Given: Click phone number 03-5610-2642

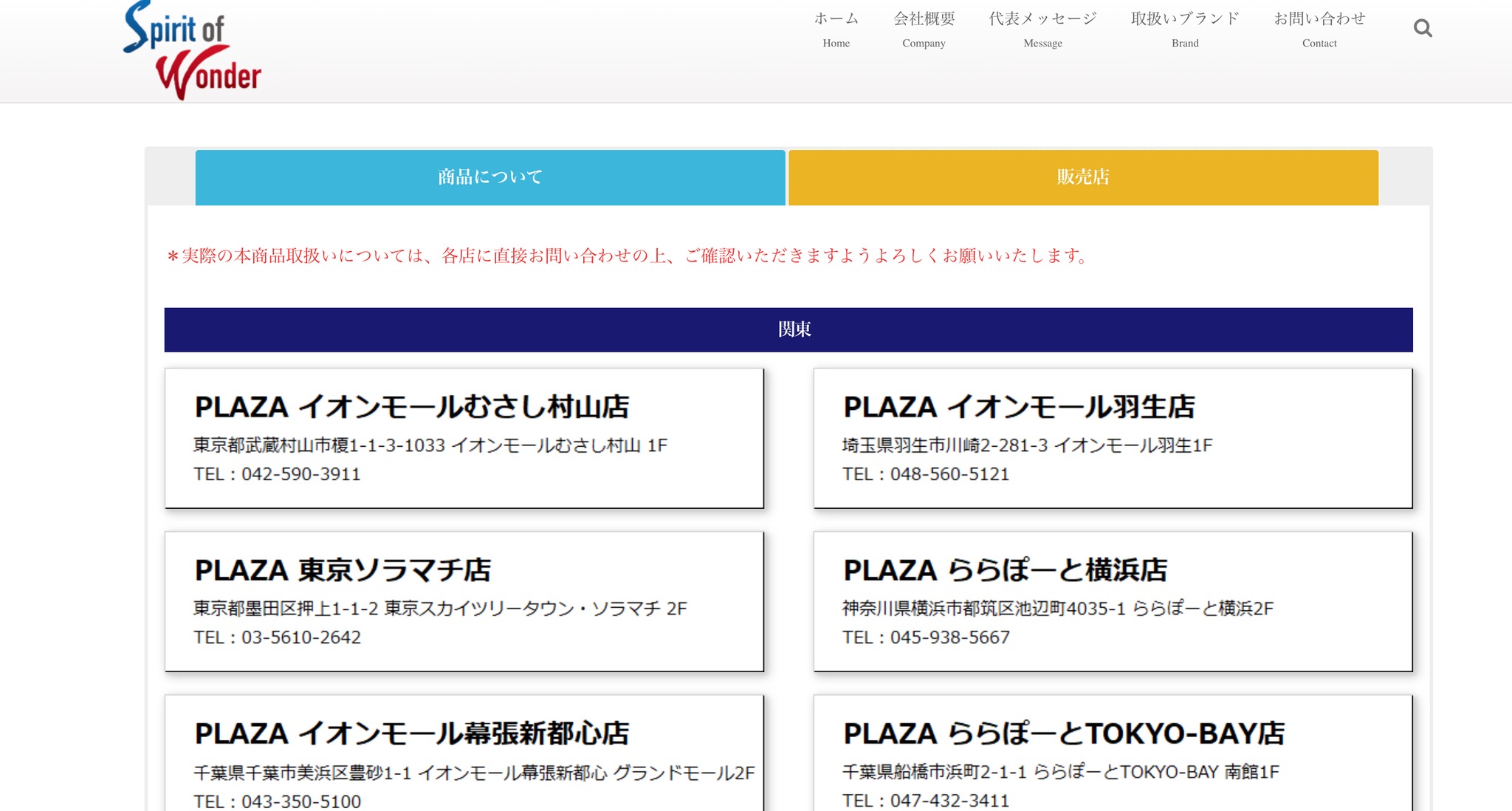Looking at the screenshot, I should click(300, 637).
